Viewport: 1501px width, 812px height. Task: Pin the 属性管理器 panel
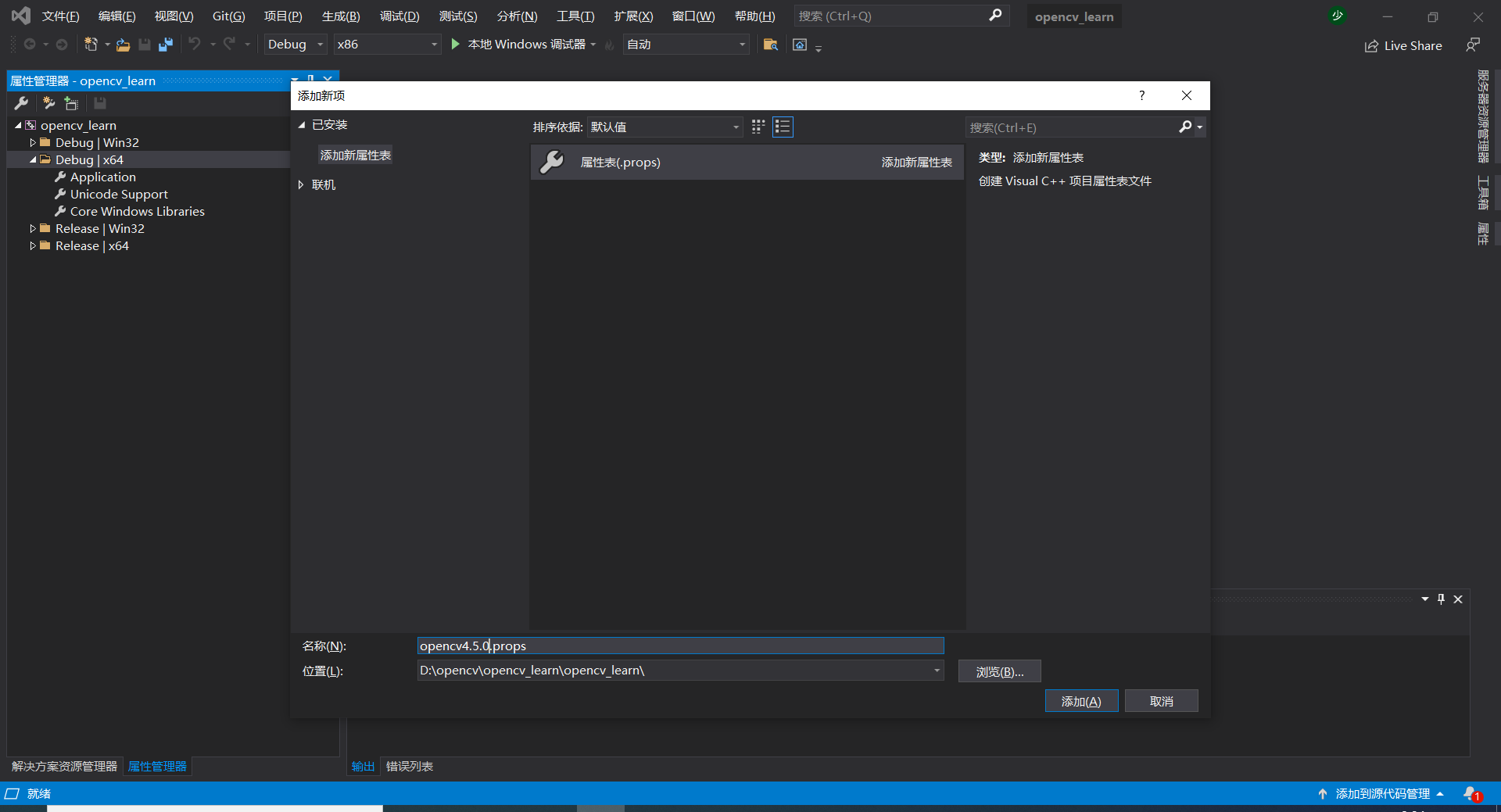point(310,80)
